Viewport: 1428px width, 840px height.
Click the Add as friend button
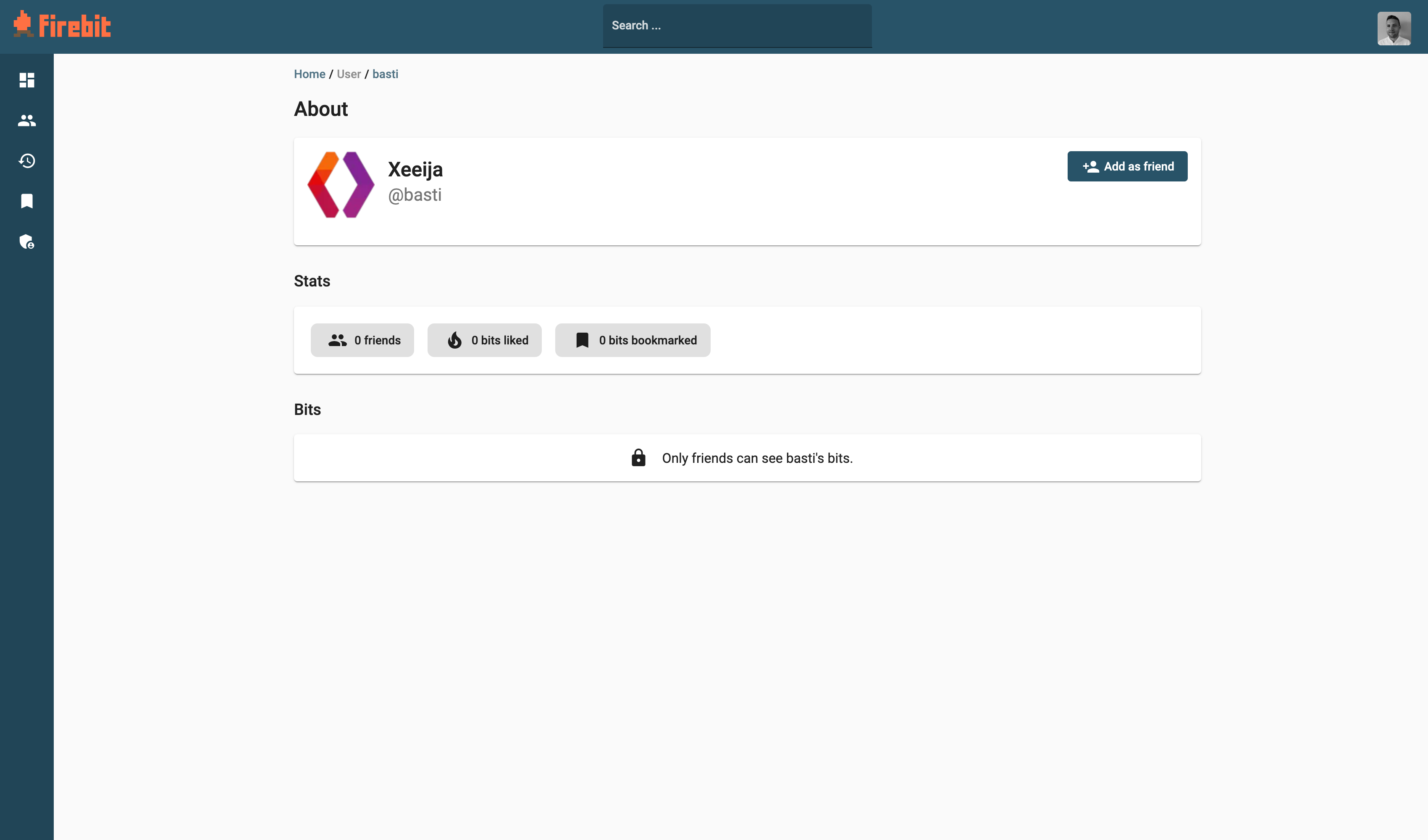tap(1127, 166)
